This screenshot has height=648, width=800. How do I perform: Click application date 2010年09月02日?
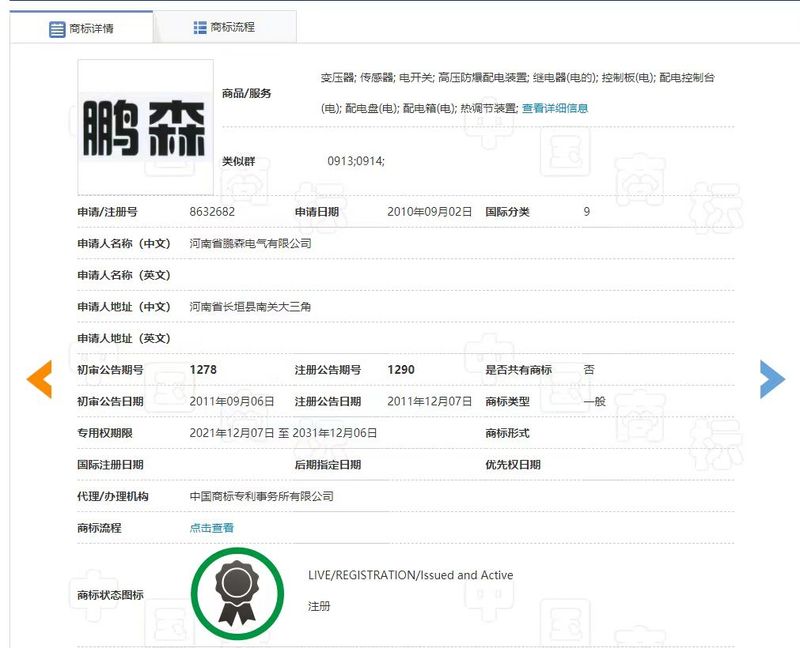[429, 212]
